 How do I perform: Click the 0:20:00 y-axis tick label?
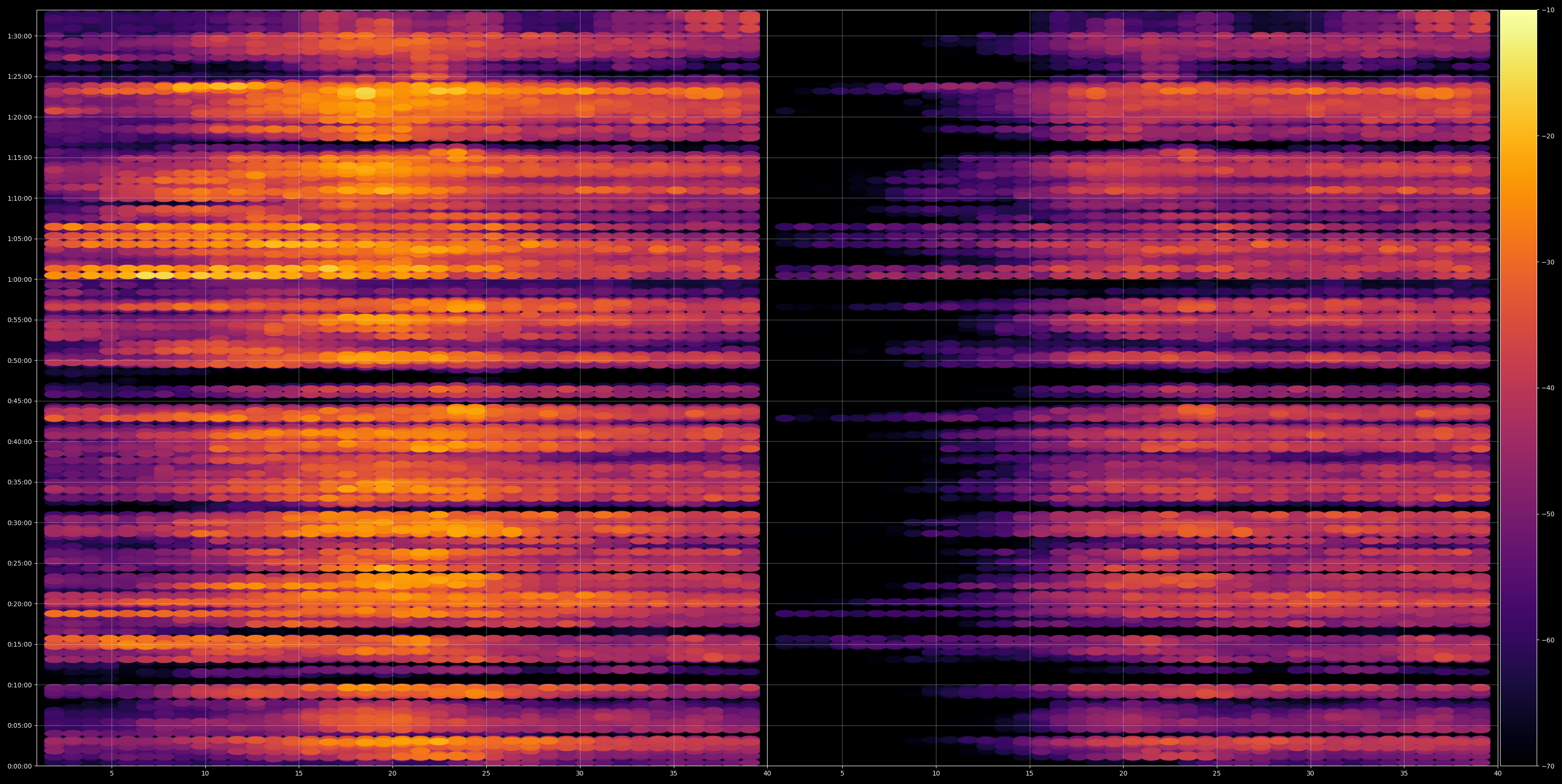click(x=19, y=604)
